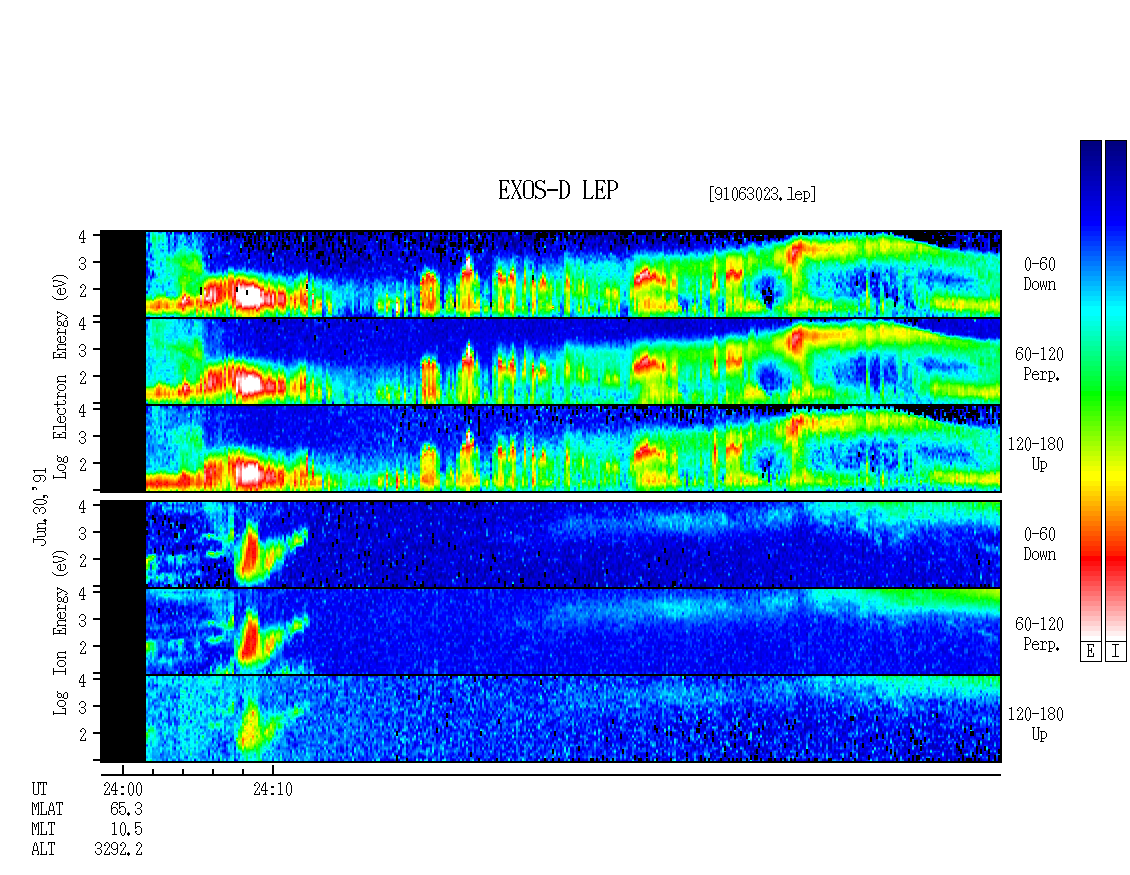This screenshot has height=875, width=1130.
Task: Click the ALT row label
Action: (x=43, y=849)
